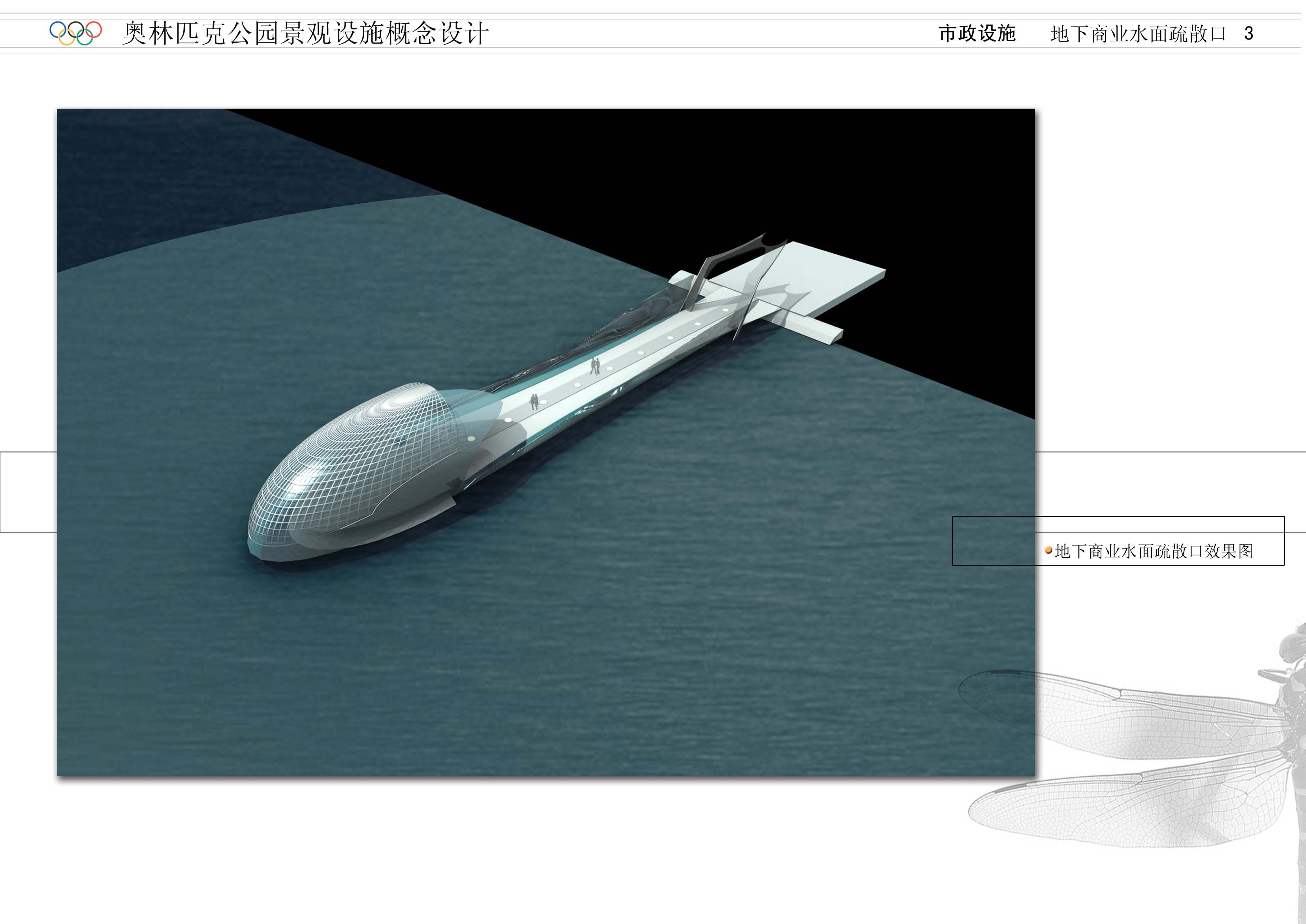1306x924 pixels.
Task: Click the title 奥林匹克公园景观设施概念设计
Action: pos(305,34)
